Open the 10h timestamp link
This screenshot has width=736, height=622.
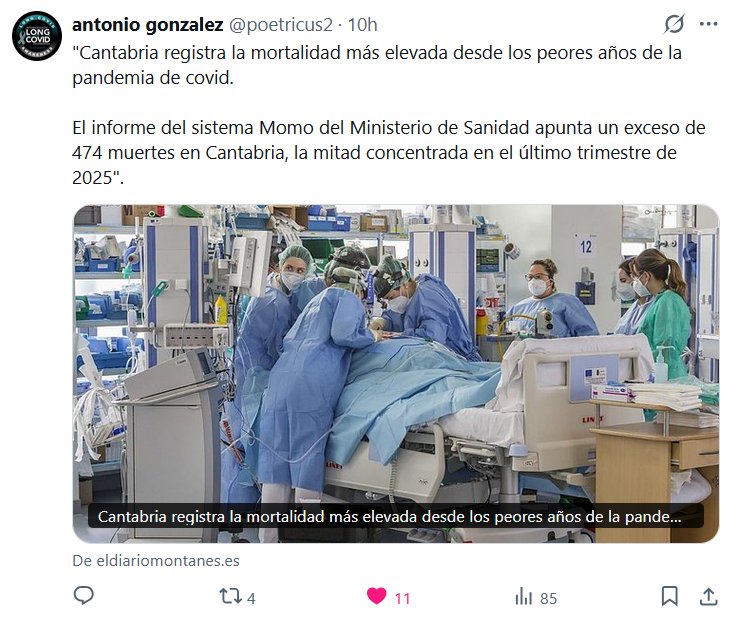click(362, 25)
